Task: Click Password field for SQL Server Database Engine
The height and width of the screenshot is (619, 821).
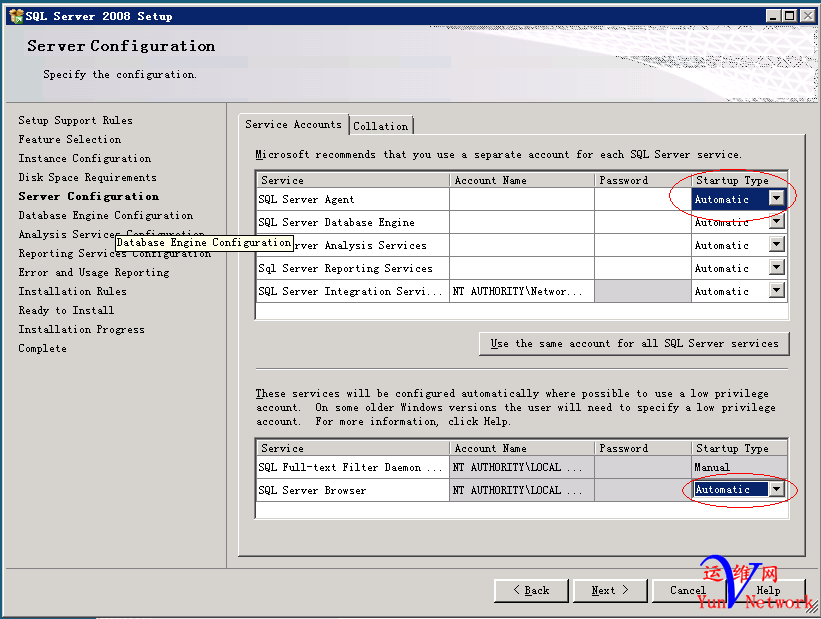Action: click(x=643, y=222)
